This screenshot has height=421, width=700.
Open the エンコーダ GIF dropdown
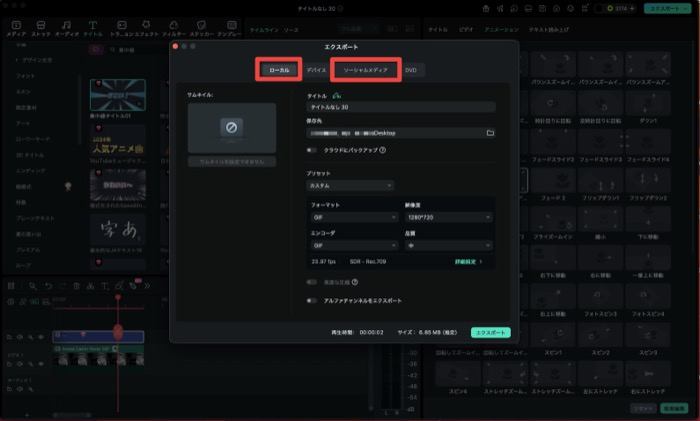coord(354,246)
